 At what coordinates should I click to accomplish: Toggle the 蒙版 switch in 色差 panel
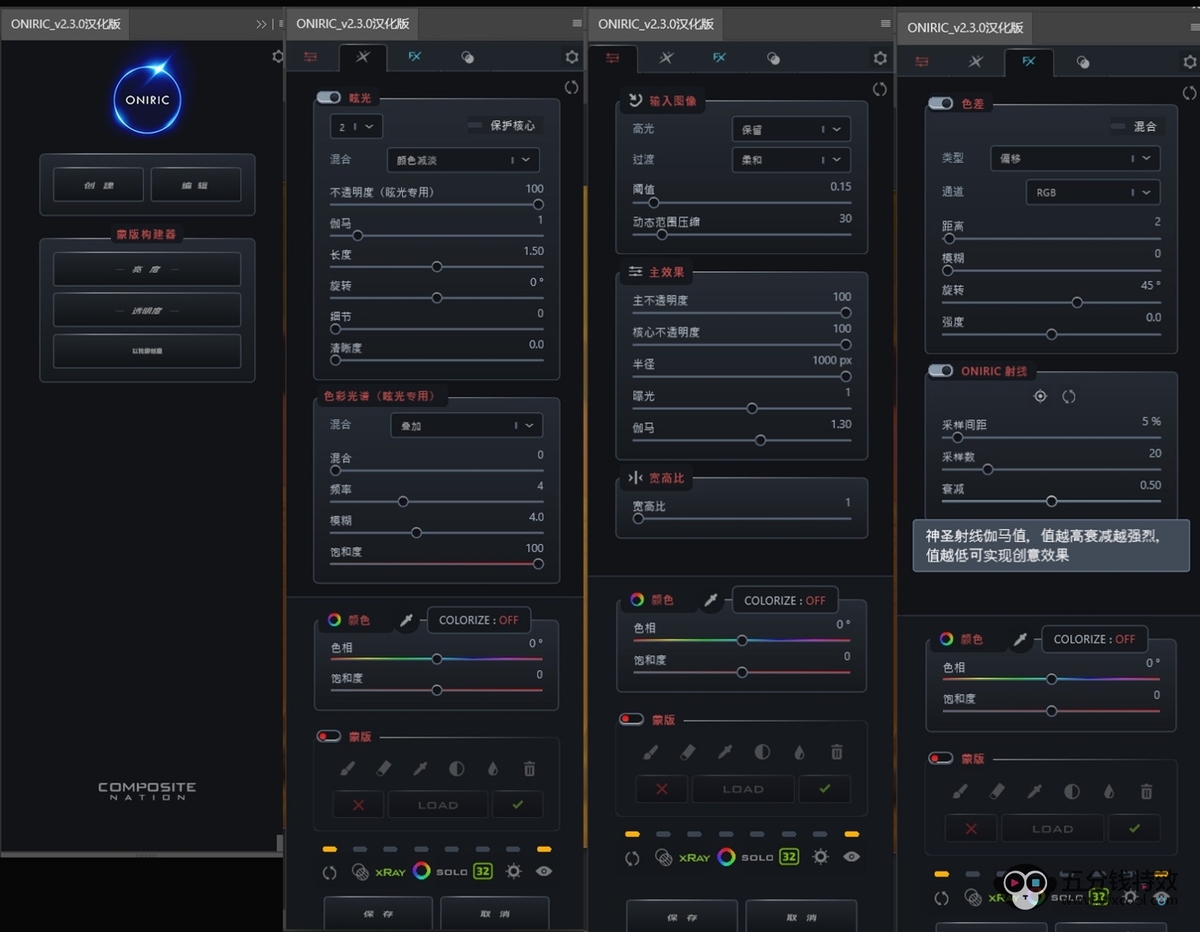[941, 758]
